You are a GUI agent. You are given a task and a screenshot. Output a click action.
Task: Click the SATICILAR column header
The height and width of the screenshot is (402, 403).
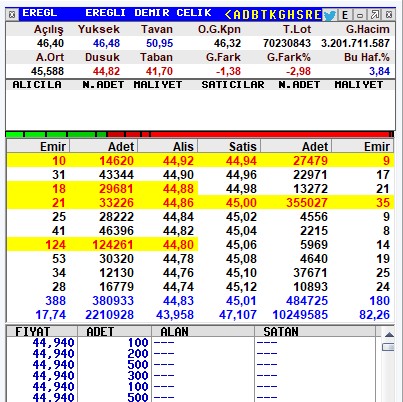click(233, 85)
